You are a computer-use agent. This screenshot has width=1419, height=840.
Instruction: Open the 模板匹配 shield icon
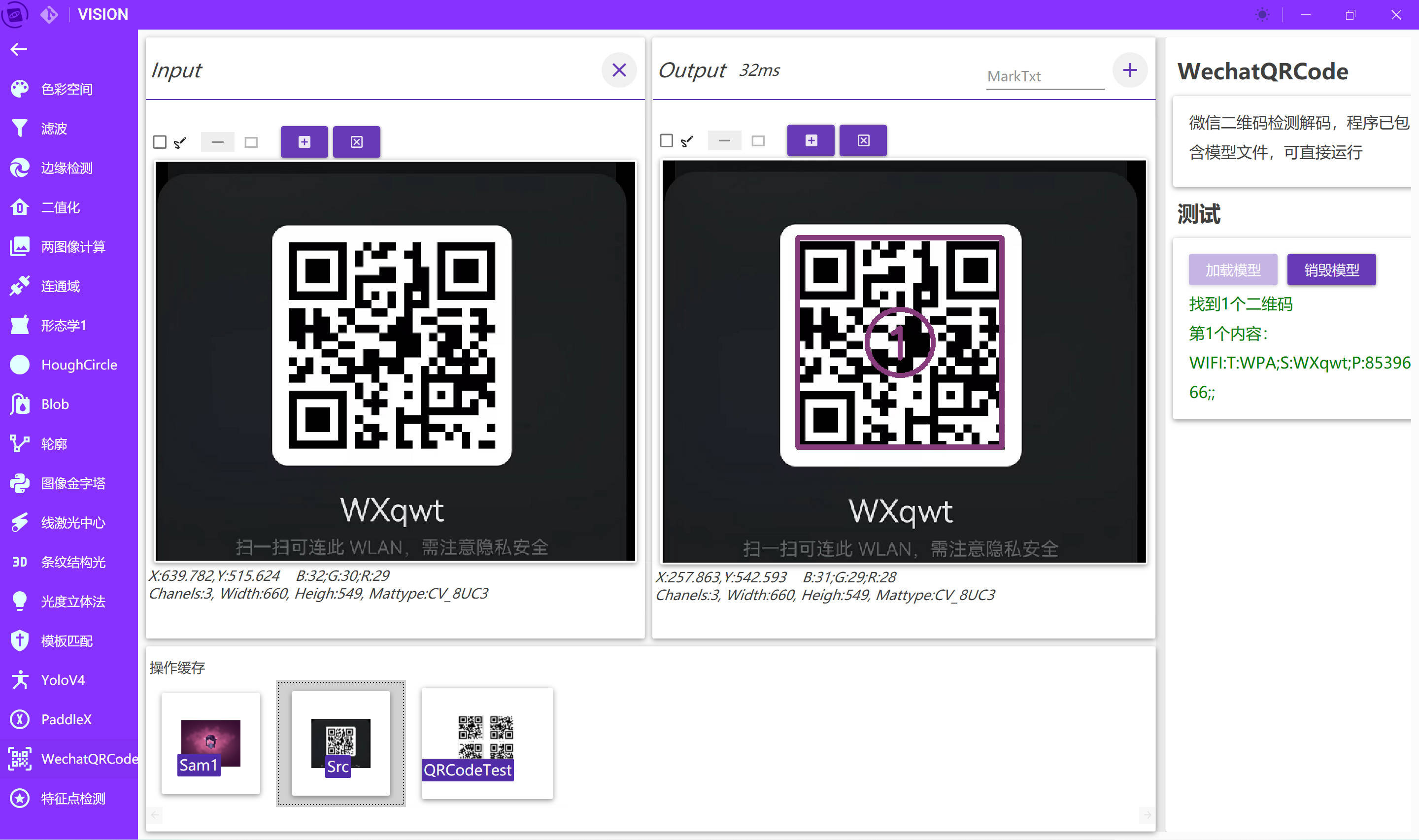(x=20, y=641)
